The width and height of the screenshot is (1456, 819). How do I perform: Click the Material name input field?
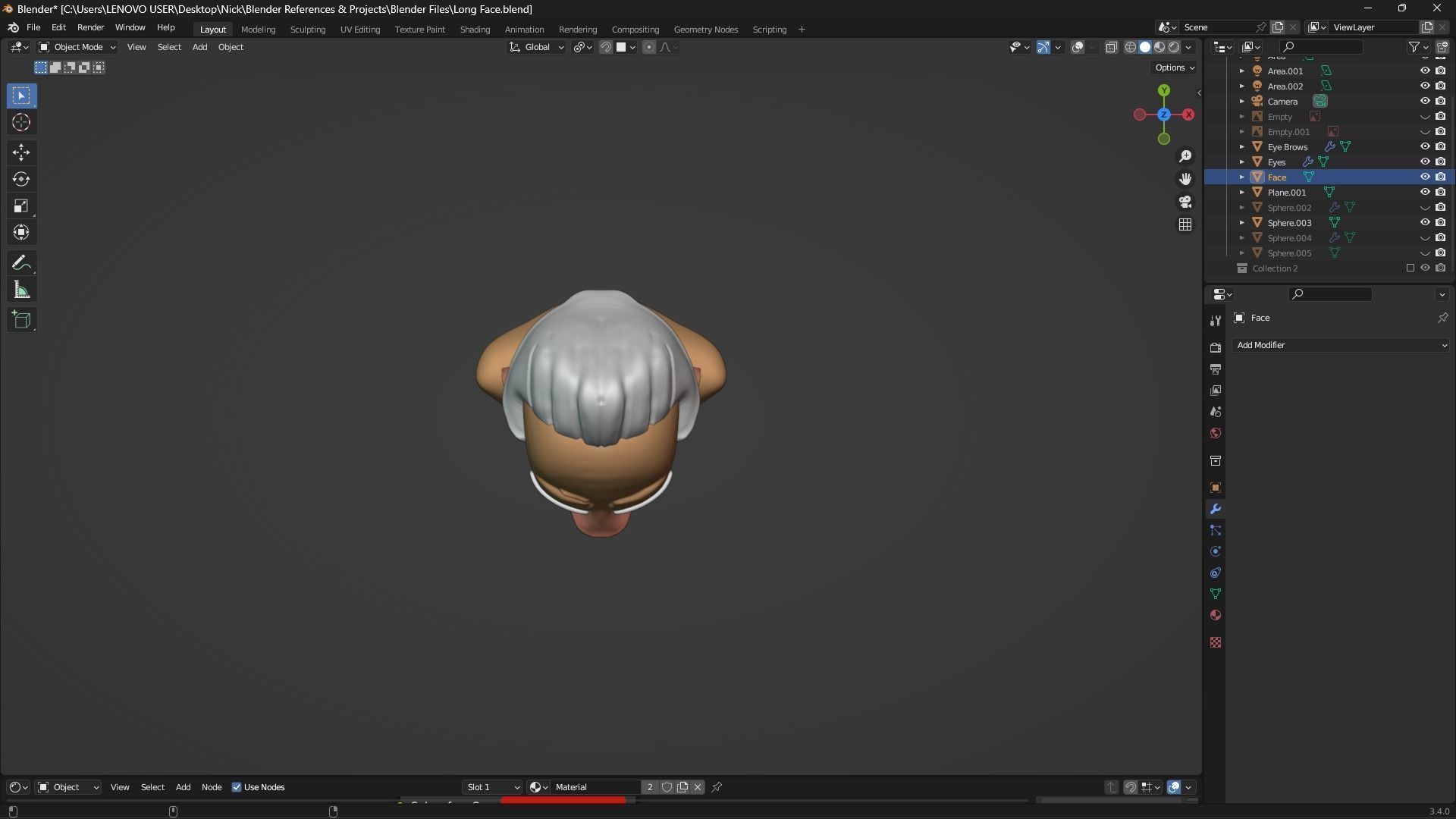pos(595,787)
